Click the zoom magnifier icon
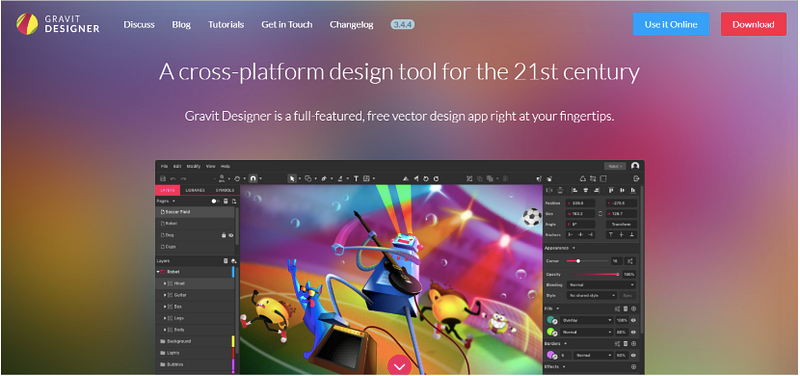The width and height of the screenshot is (800, 376). pos(222,178)
